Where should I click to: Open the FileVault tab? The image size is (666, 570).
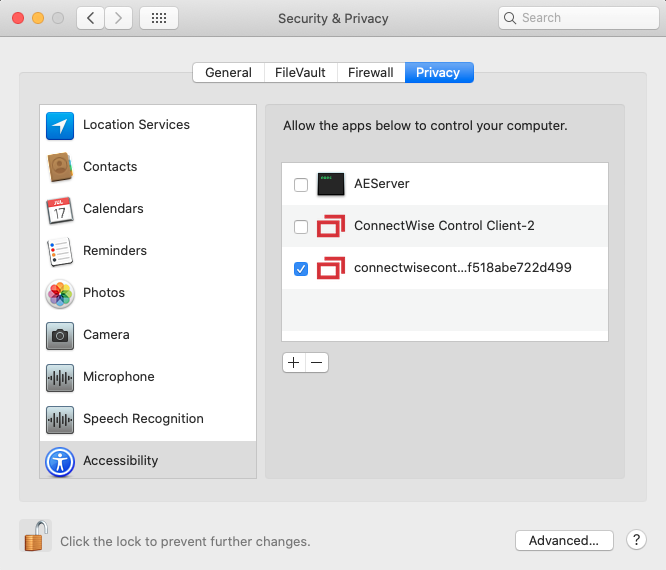click(x=300, y=73)
